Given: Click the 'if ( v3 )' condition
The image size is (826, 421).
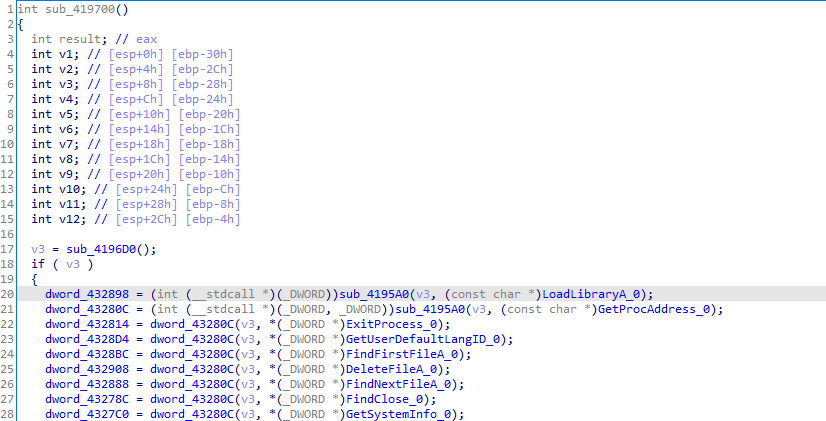Looking at the screenshot, I should tap(62, 265).
